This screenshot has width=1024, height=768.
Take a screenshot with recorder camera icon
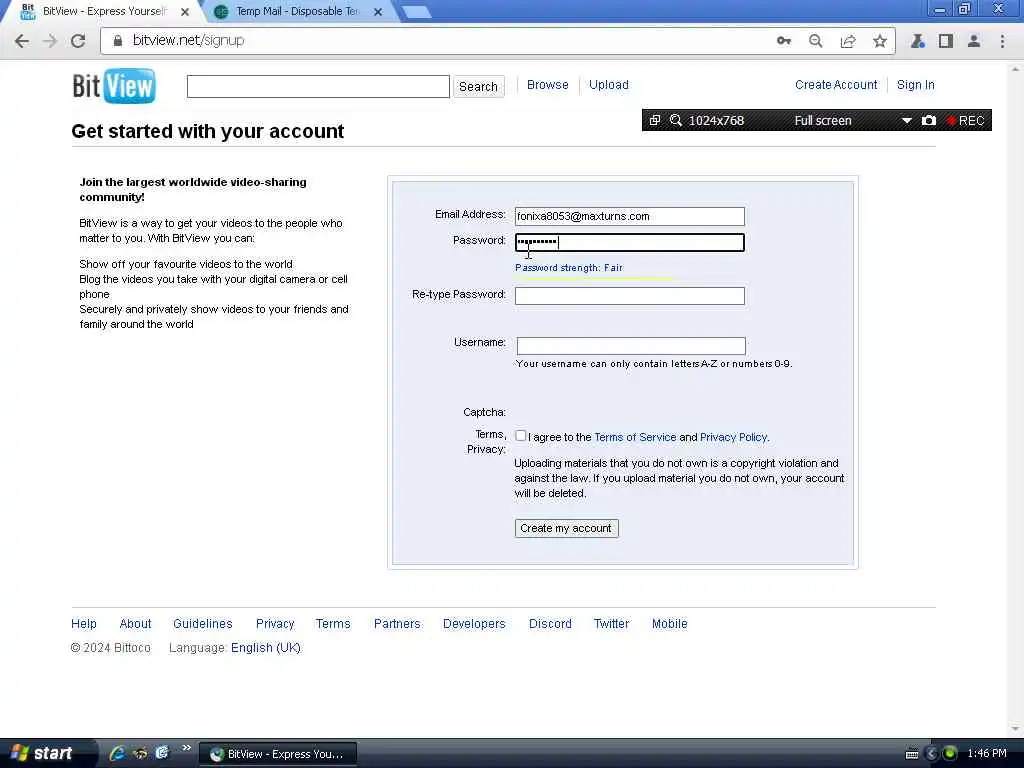929,120
